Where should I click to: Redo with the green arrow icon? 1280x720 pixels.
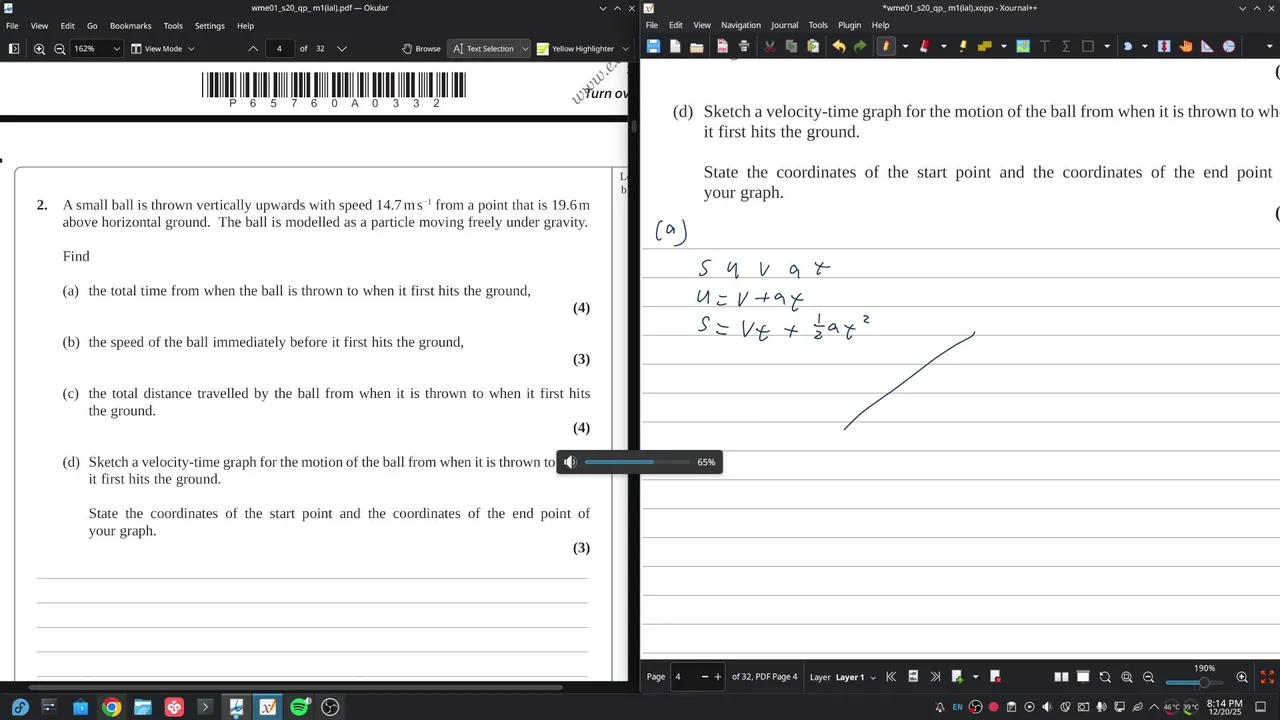pyautogui.click(x=860, y=46)
